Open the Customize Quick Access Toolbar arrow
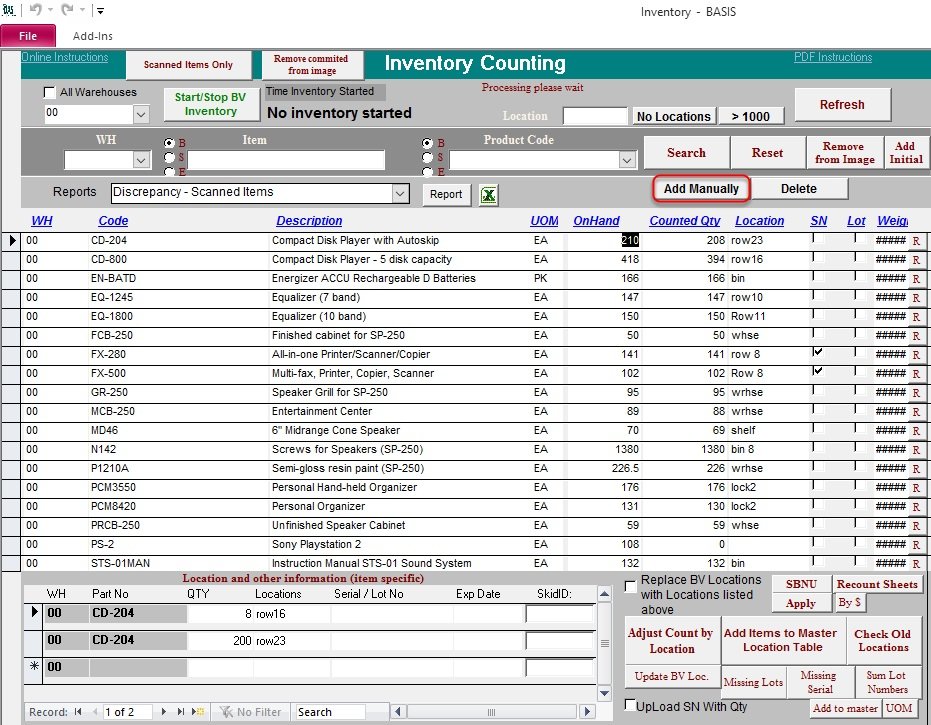Image resolution: width=931 pixels, height=725 pixels. click(x=100, y=12)
